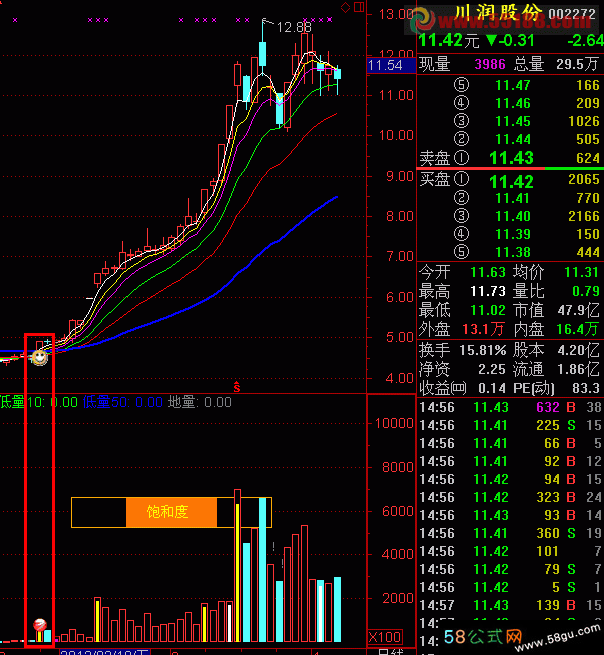Click the split-window square icon above the chart
This screenshot has width=604, height=655.
pyautogui.click(x=359, y=7)
